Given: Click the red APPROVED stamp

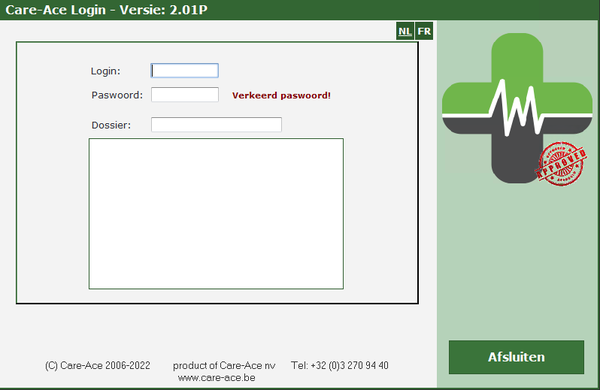Looking at the screenshot, I should click(x=561, y=164).
